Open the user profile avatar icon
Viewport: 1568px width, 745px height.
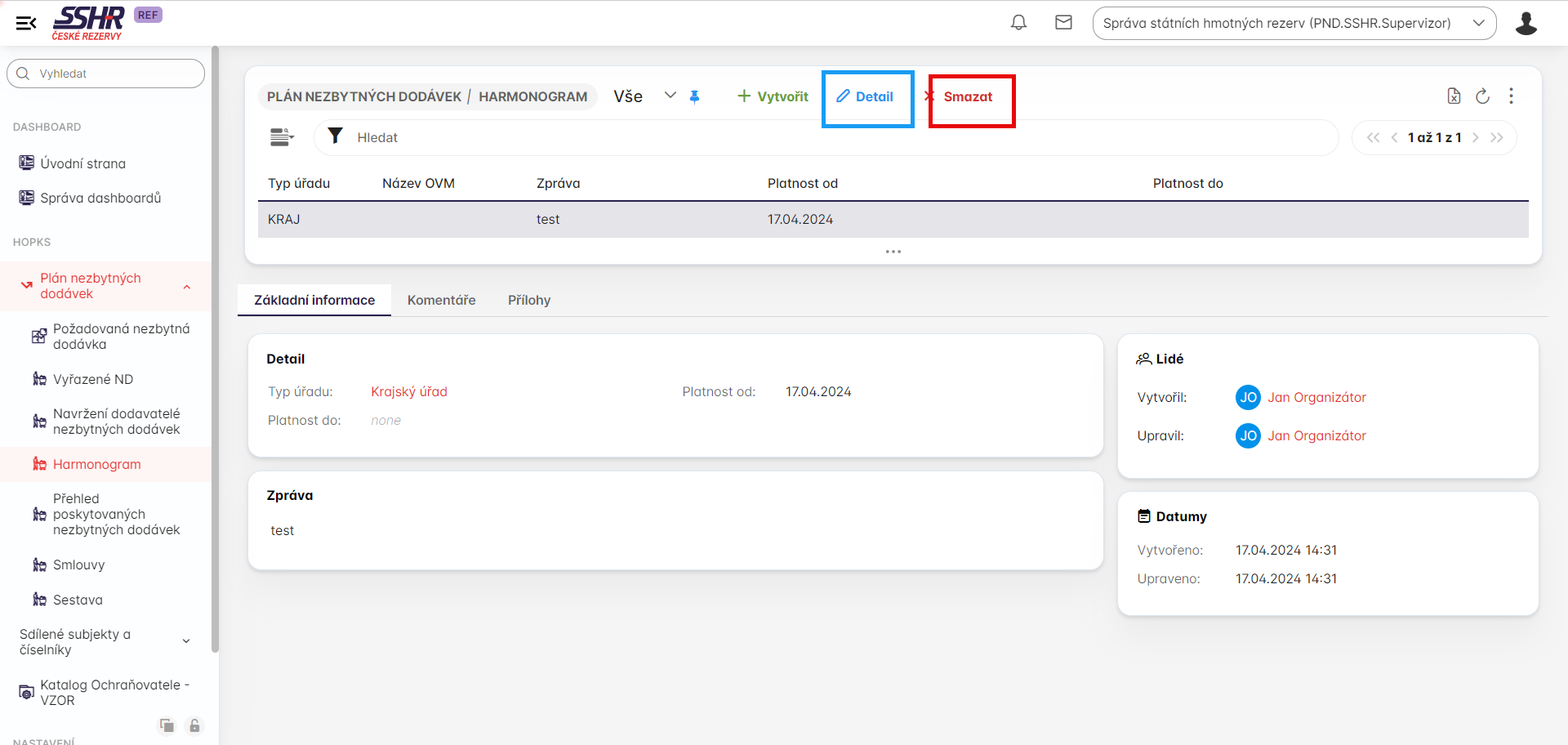pyautogui.click(x=1526, y=23)
